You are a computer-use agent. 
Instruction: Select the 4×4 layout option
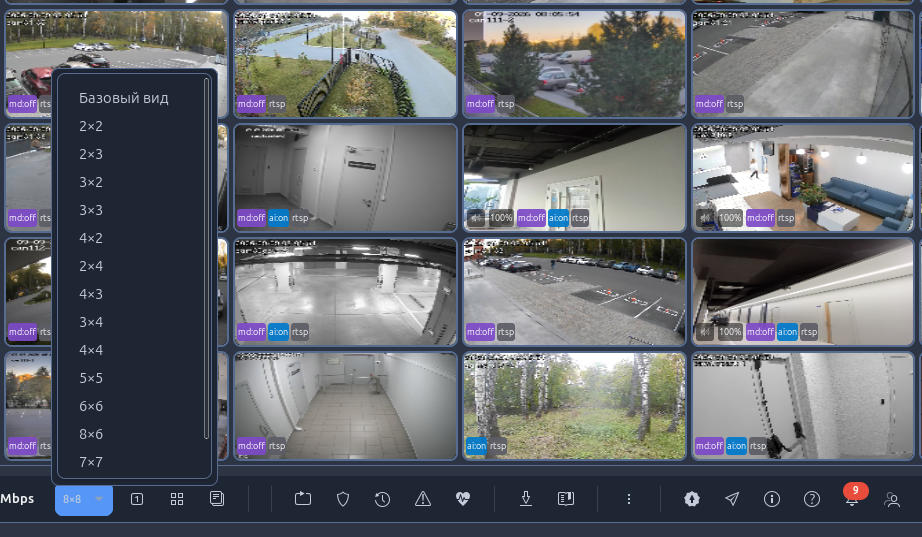(91, 350)
